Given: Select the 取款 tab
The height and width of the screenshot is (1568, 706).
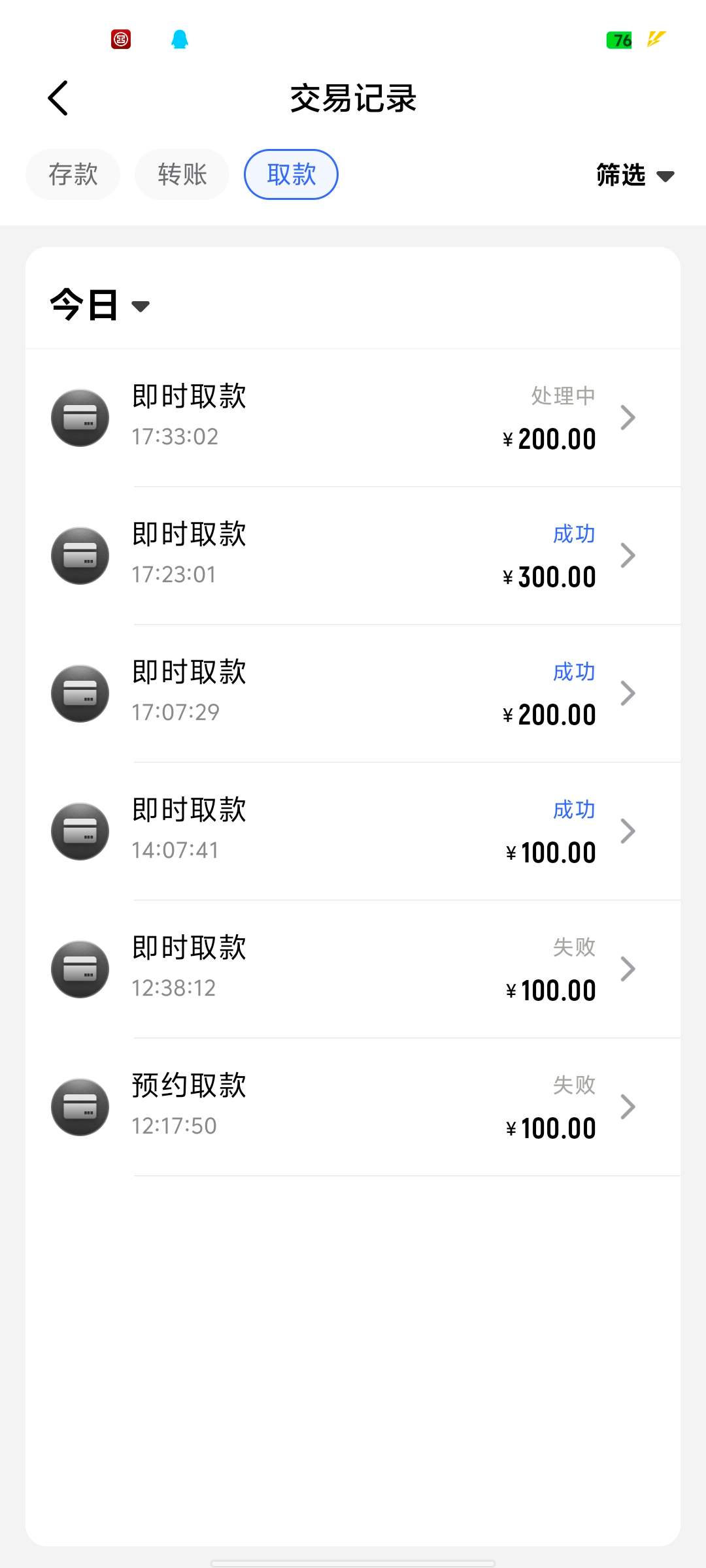Looking at the screenshot, I should [x=291, y=174].
